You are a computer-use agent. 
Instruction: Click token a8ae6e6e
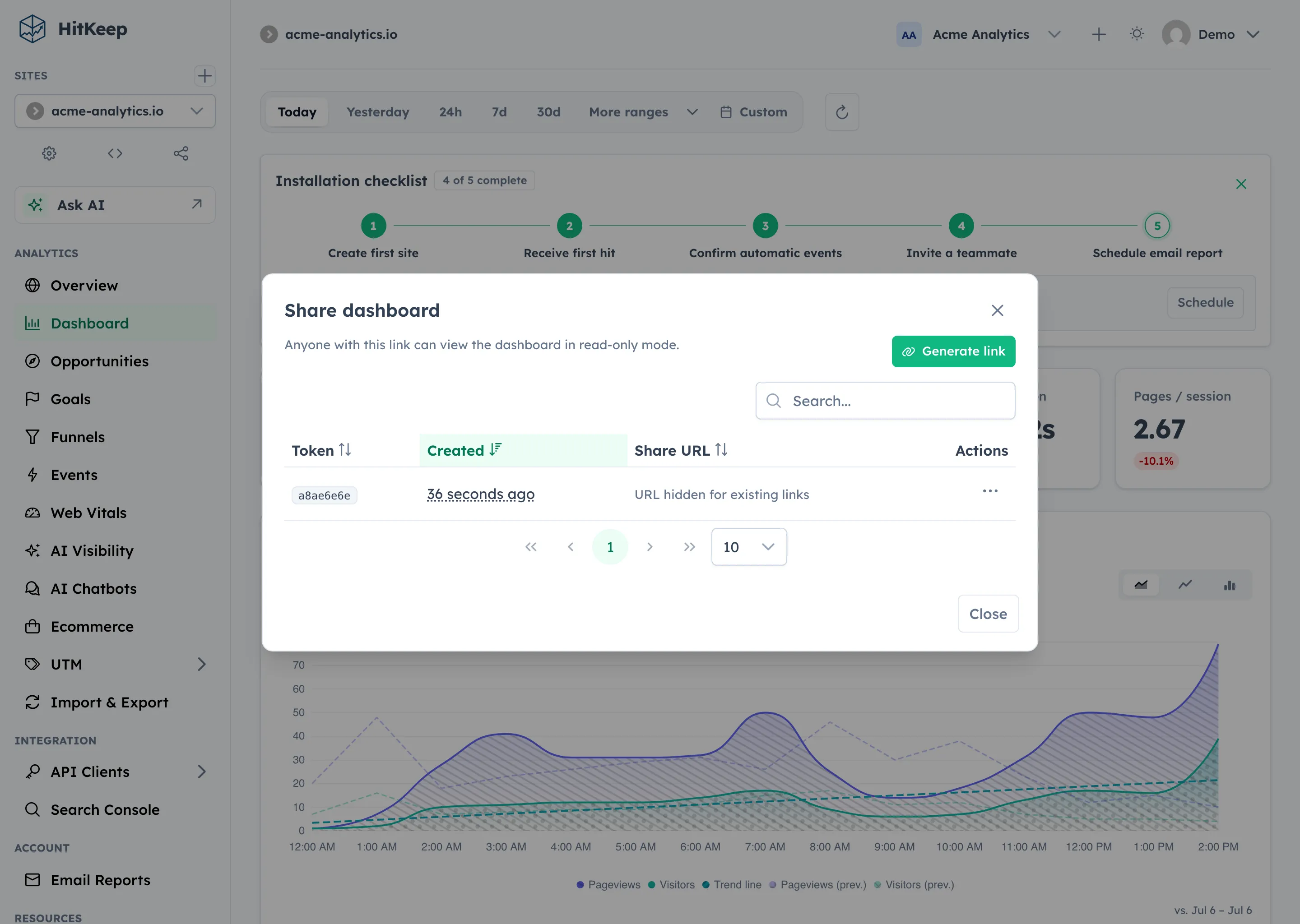(x=324, y=495)
